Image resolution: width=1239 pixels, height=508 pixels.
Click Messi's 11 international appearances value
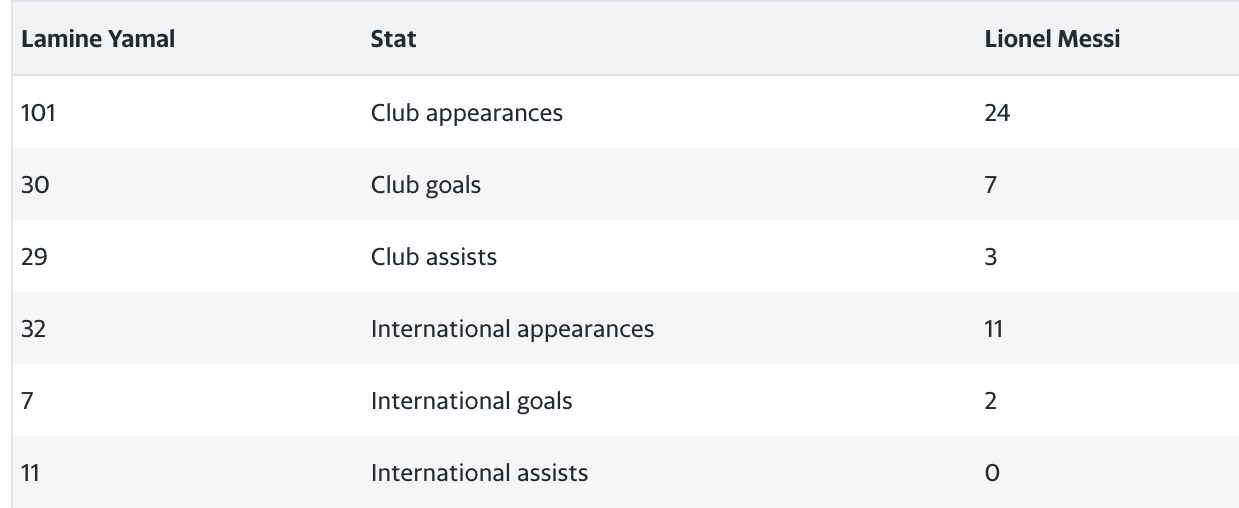point(994,329)
